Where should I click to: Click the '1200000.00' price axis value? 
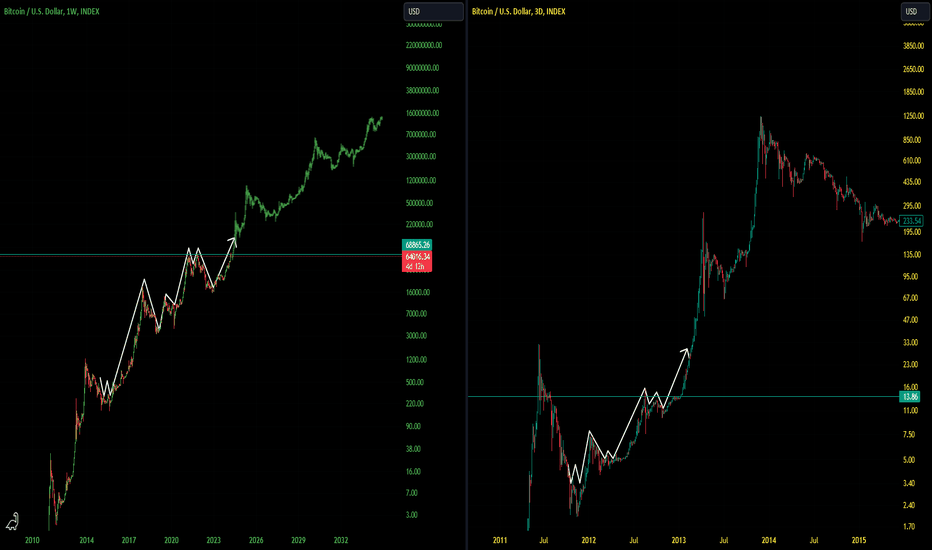pos(421,180)
